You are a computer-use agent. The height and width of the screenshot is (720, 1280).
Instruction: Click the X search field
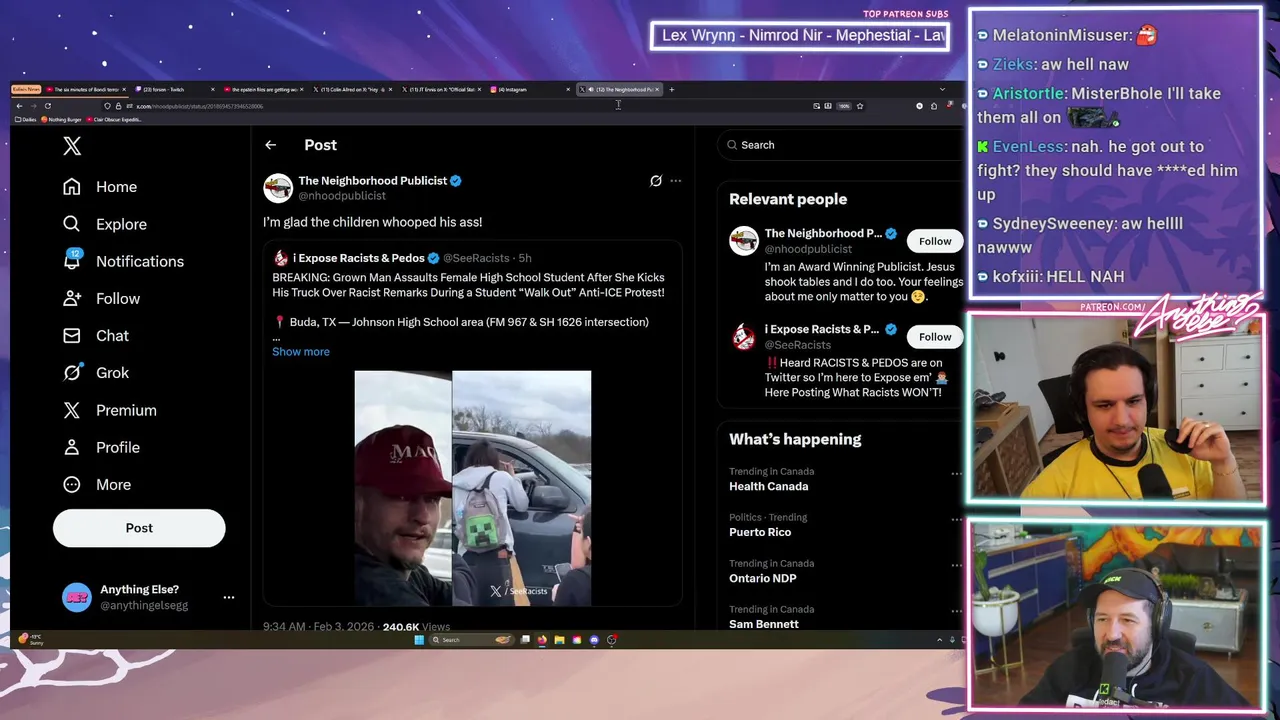[x=840, y=145]
